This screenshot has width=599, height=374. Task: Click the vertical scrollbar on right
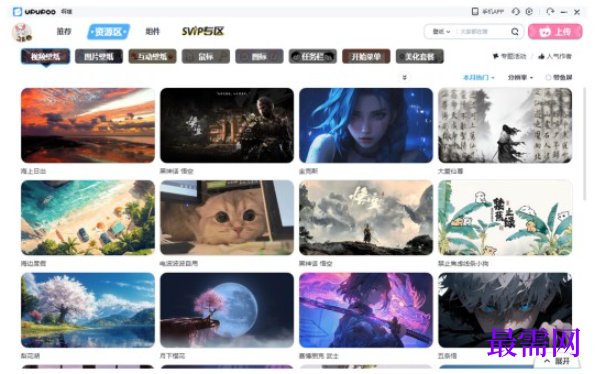click(x=584, y=144)
